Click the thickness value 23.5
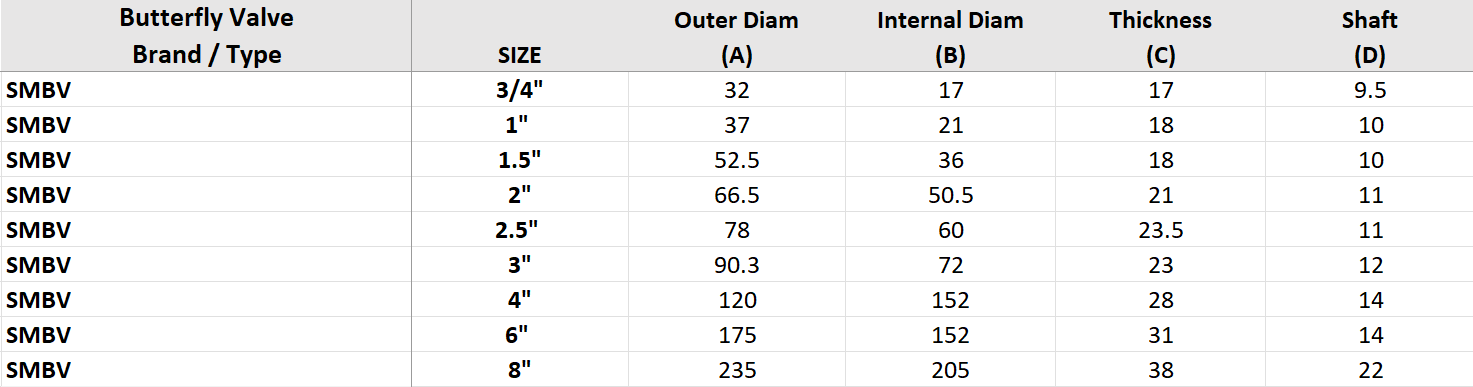Viewport: 1473px width, 387px height. [x=1160, y=230]
